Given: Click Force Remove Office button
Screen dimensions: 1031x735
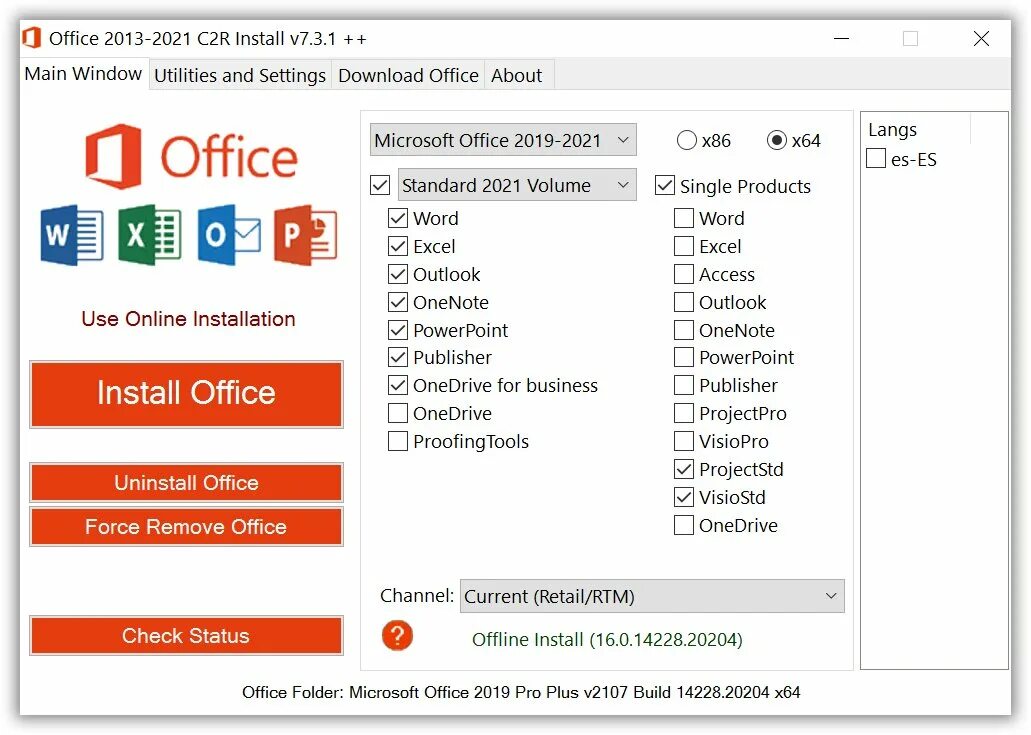Looking at the screenshot, I should coord(186,527).
